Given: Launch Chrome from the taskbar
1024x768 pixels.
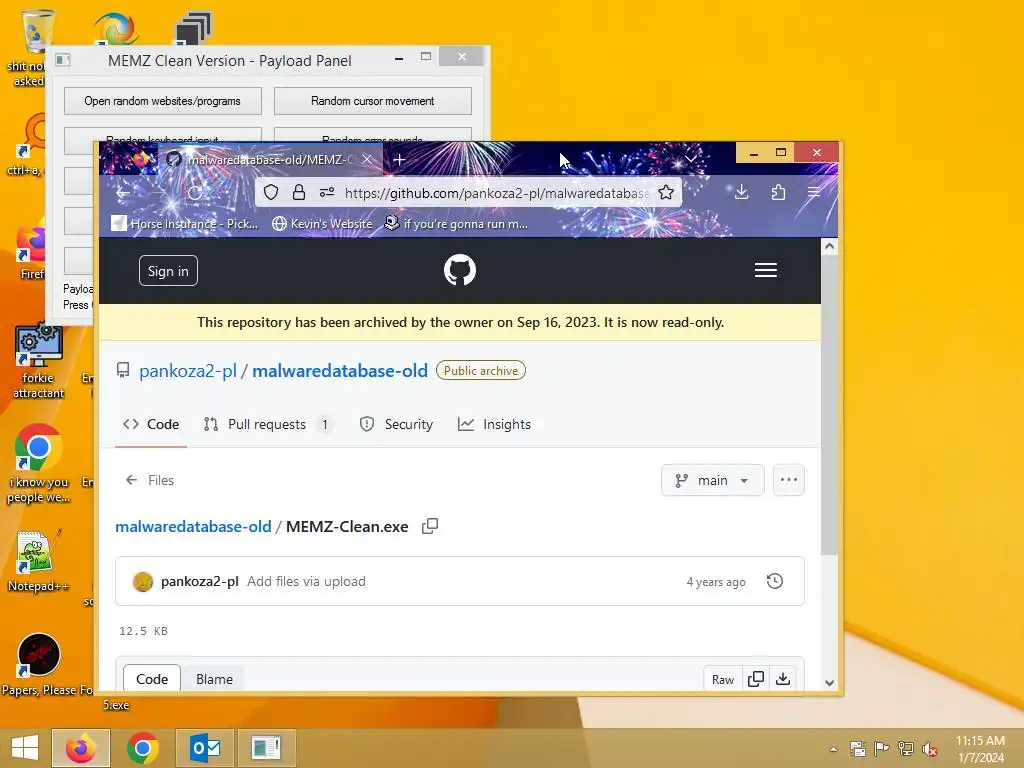Looking at the screenshot, I should click(142, 748).
